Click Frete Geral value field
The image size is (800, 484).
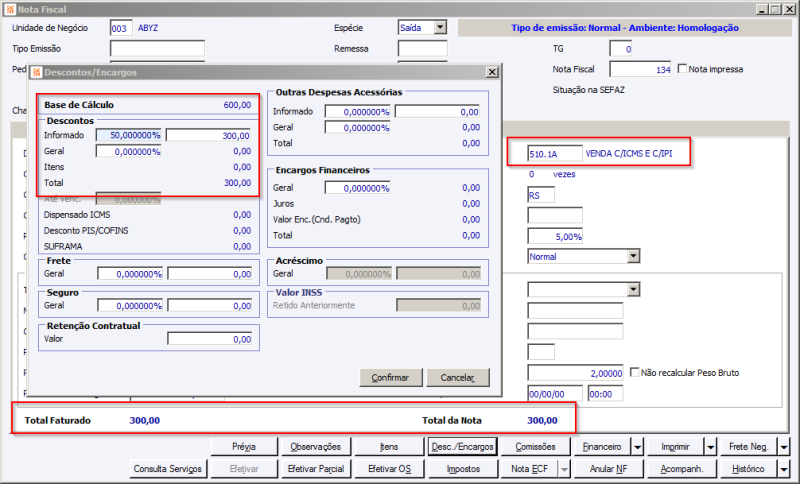pos(210,274)
